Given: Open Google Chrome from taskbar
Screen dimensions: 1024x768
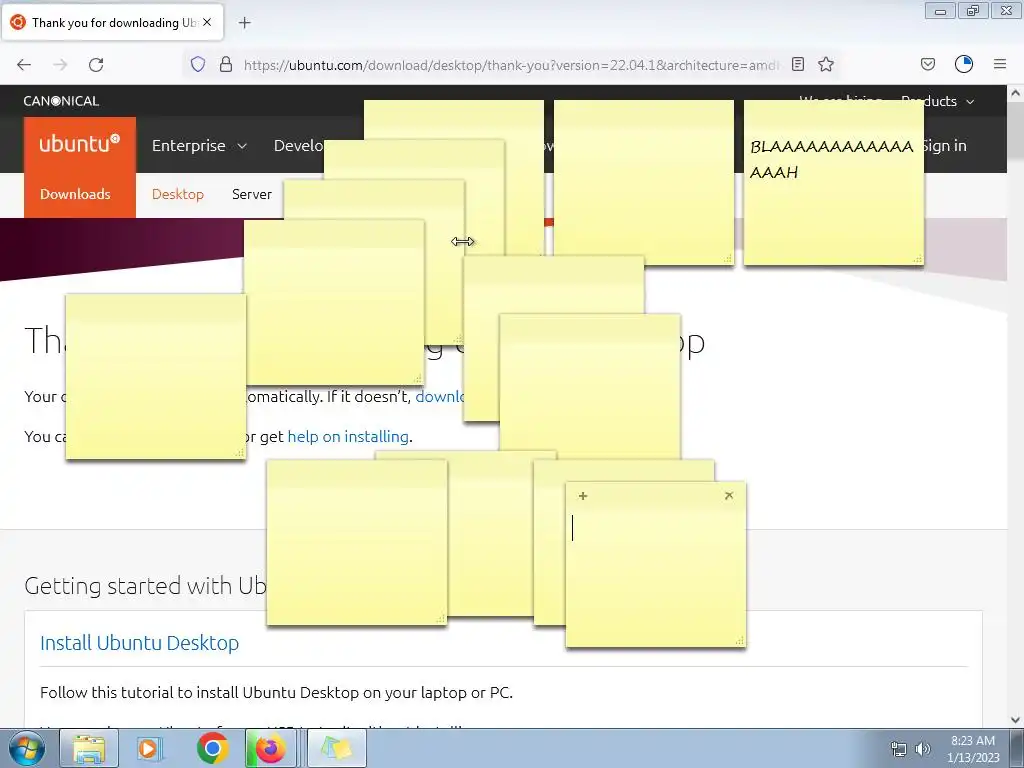Looking at the screenshot, I should [x=212, y=748].
